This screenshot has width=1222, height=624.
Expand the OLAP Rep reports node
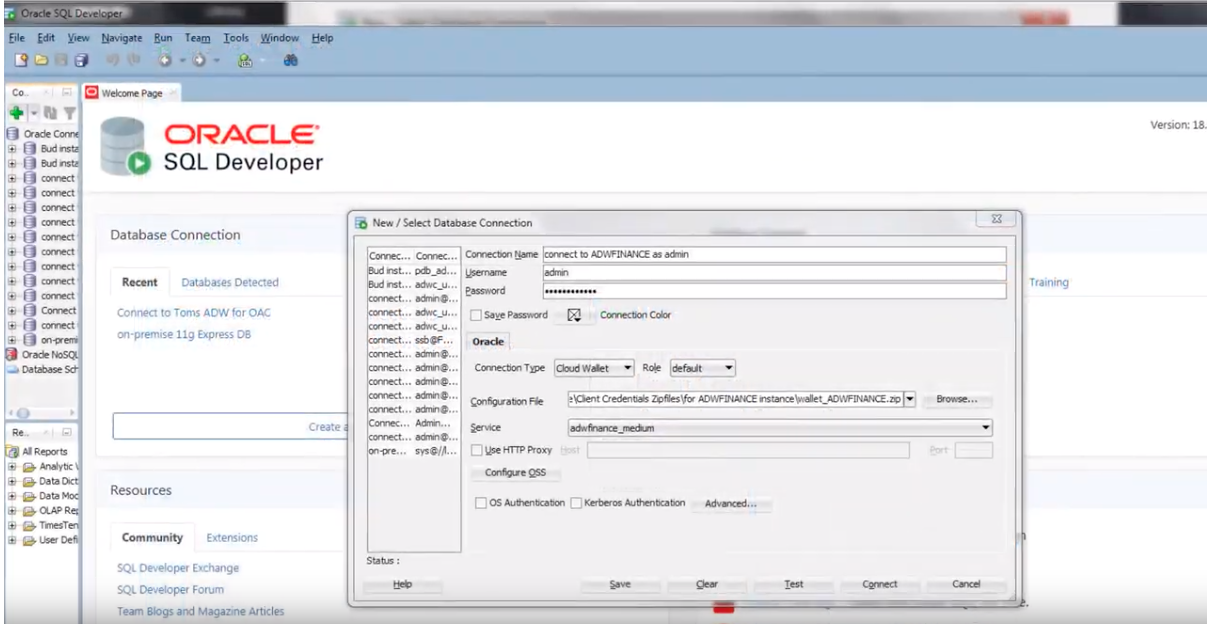click(x=12, y=510)
